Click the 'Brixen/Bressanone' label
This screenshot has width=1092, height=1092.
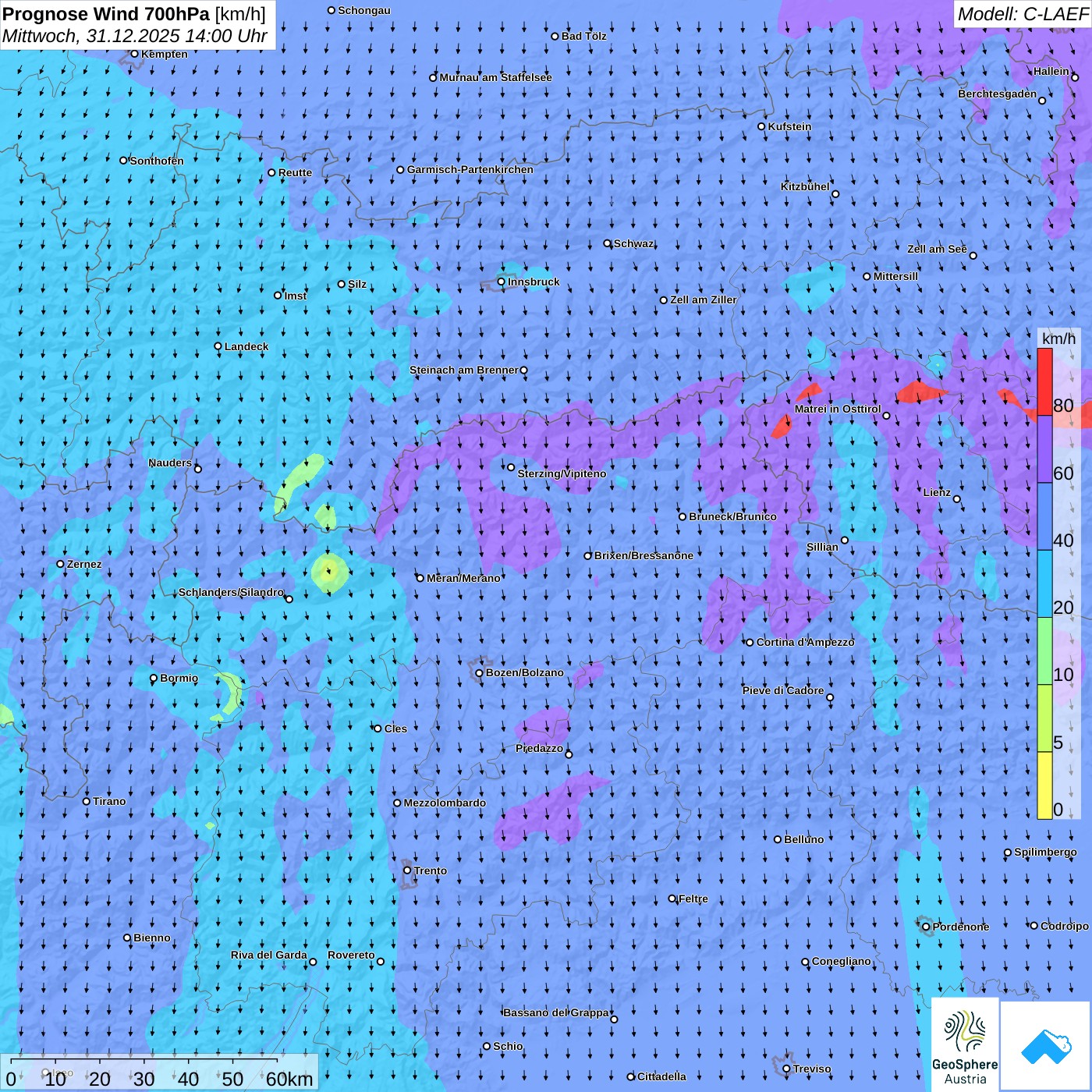pyautogui.click(x=643, y=555)
